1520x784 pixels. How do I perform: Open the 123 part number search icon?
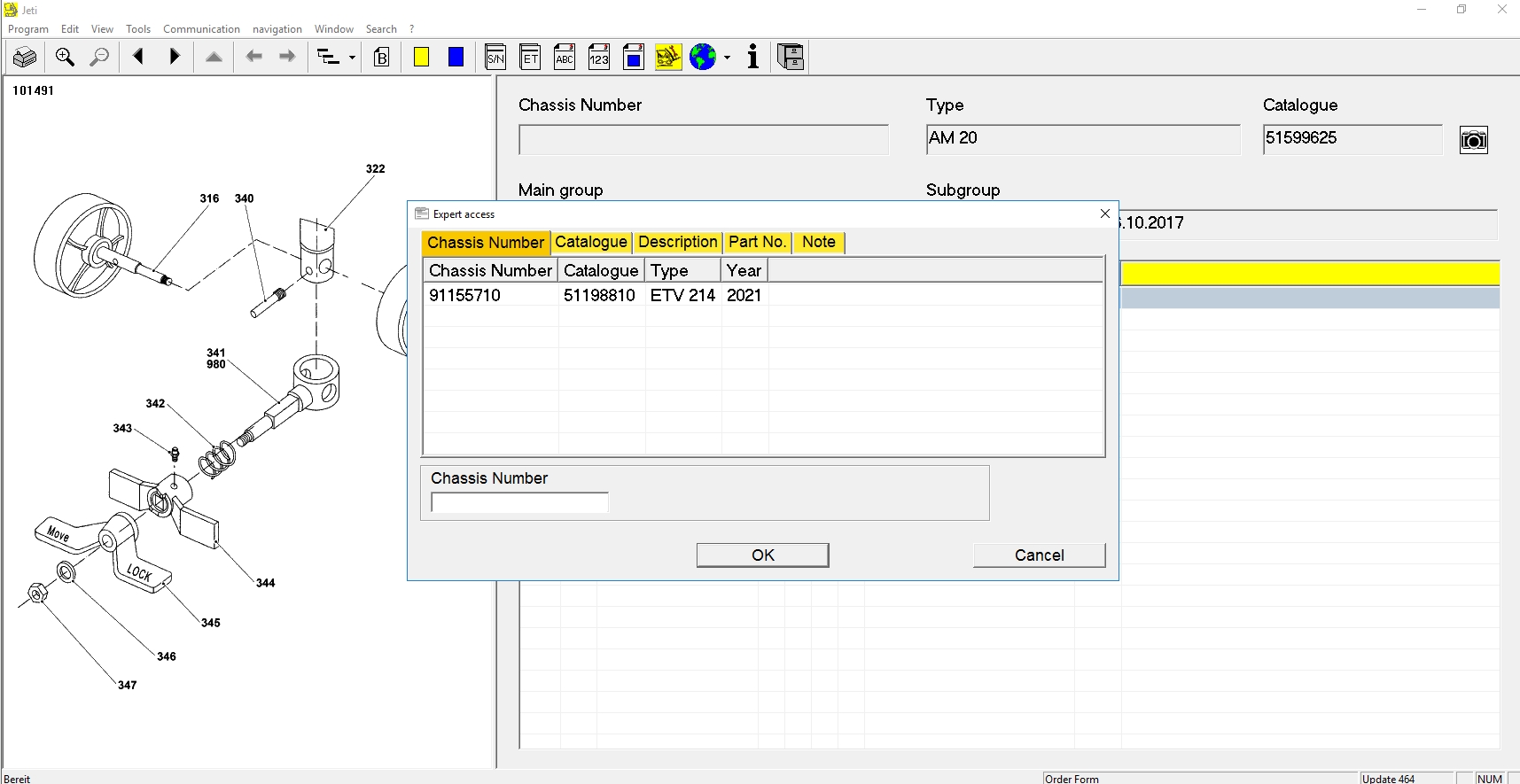tap(599, 58)
